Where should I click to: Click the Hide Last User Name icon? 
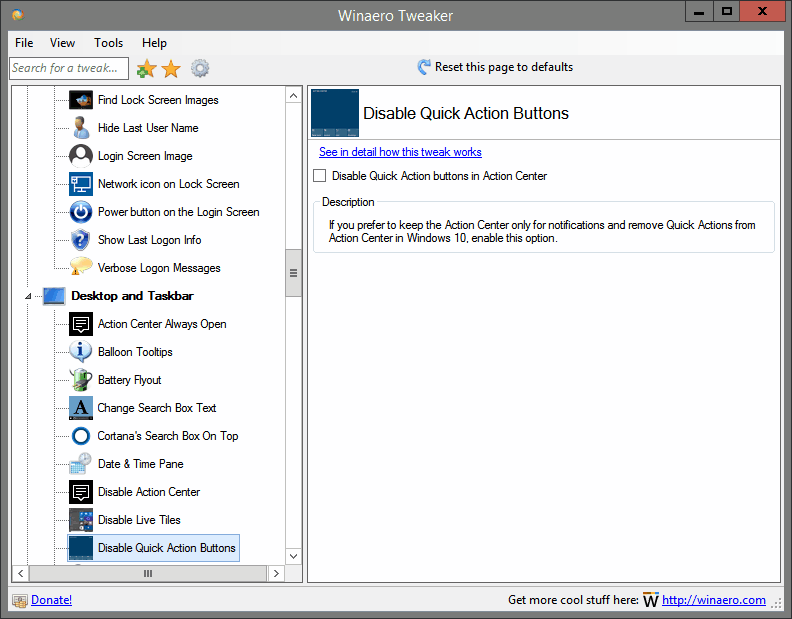click(x=81, y=128)
